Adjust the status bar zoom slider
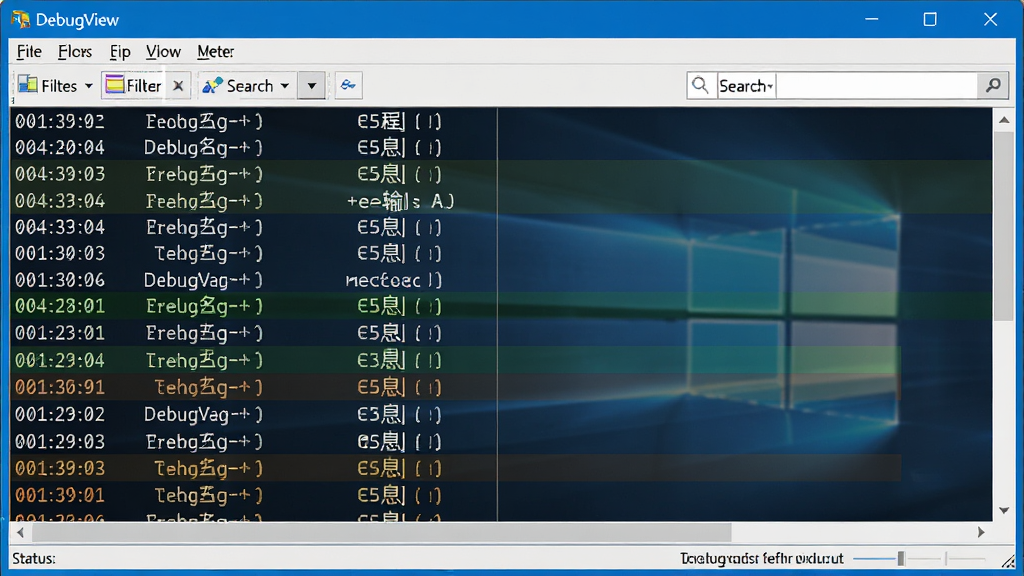1024x576 pixels. 901,558
